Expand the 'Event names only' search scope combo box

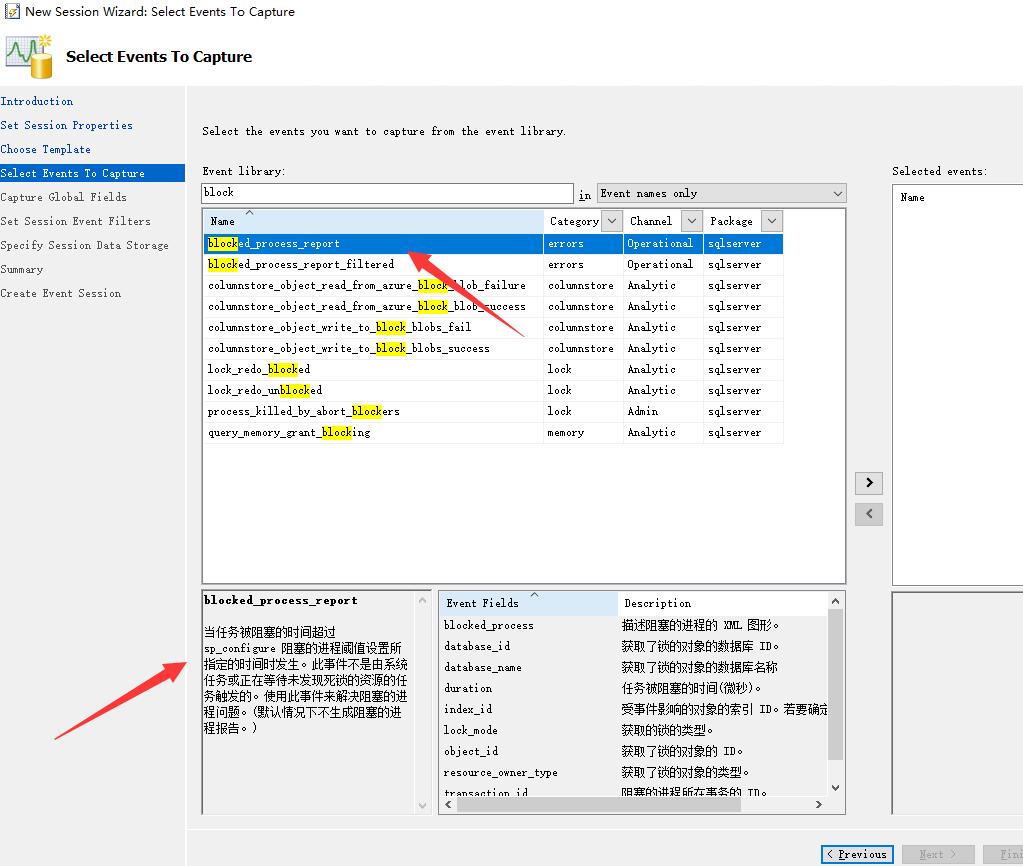point(722,193)
